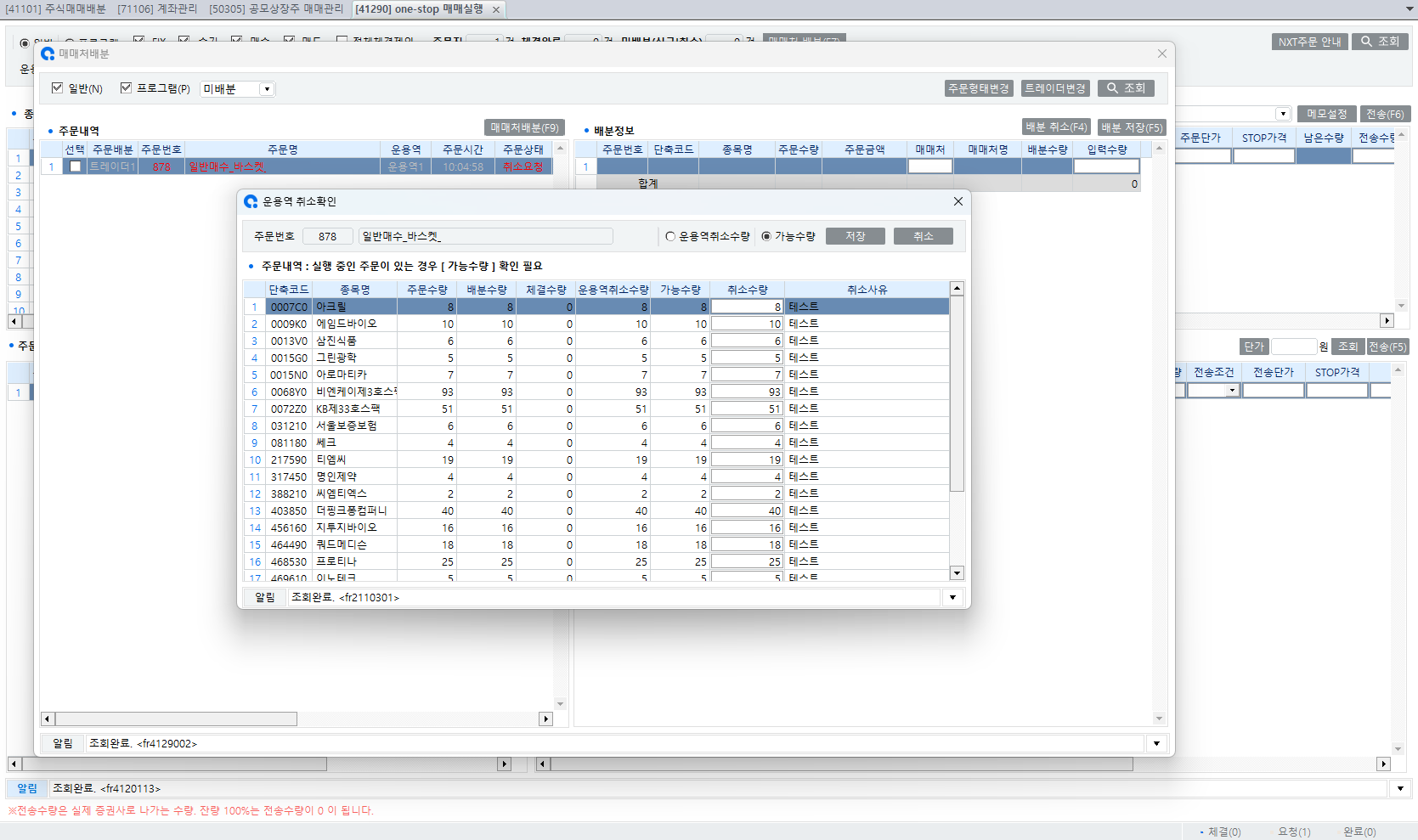Click the 취소확인 list vertical scrollbar thumb
Image resolution: width=1418 pixels, height=840 pixels.
pyautogui.click(x=957, y=393)
